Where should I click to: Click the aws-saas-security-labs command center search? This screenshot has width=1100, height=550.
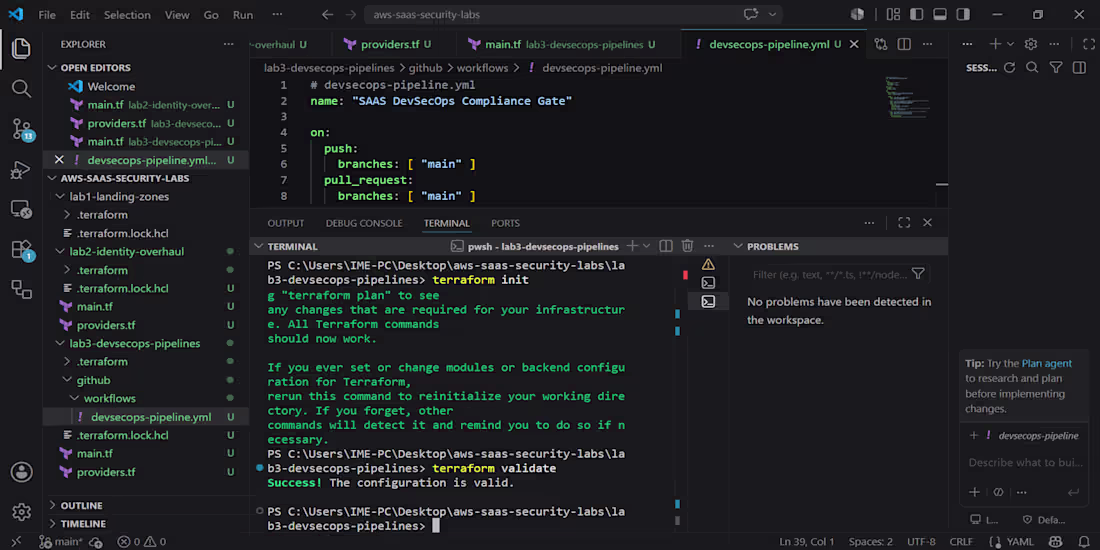(572, 15)
